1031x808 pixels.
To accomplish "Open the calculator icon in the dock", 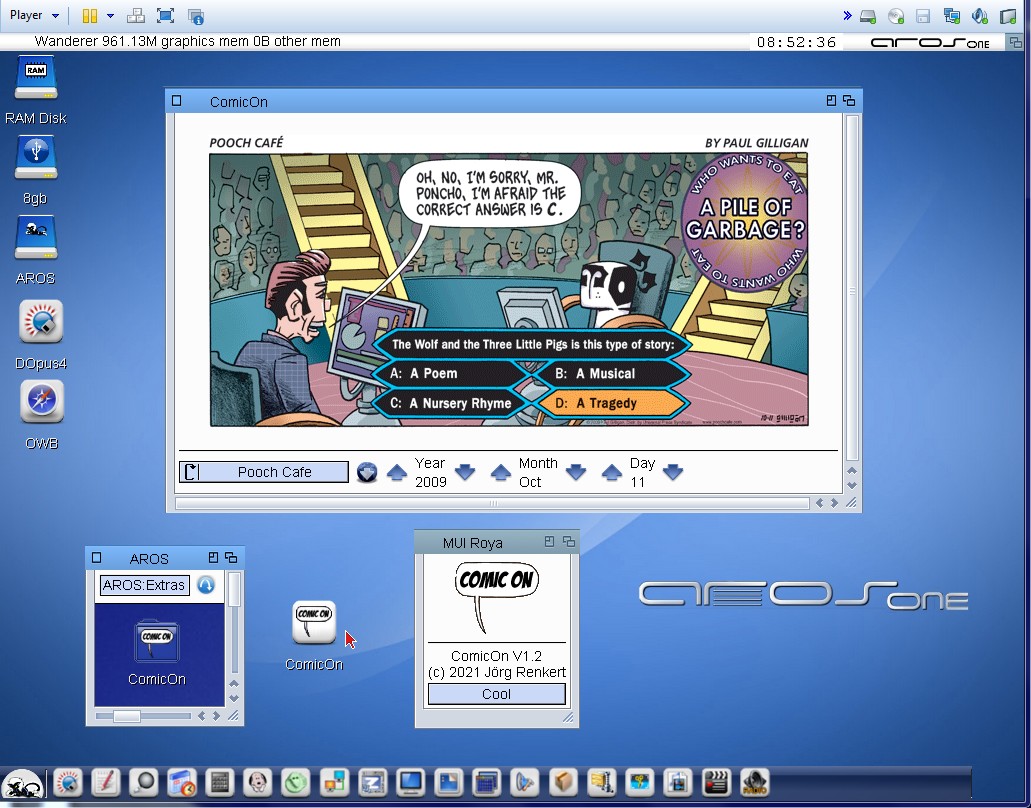I will tap(220, 782).
